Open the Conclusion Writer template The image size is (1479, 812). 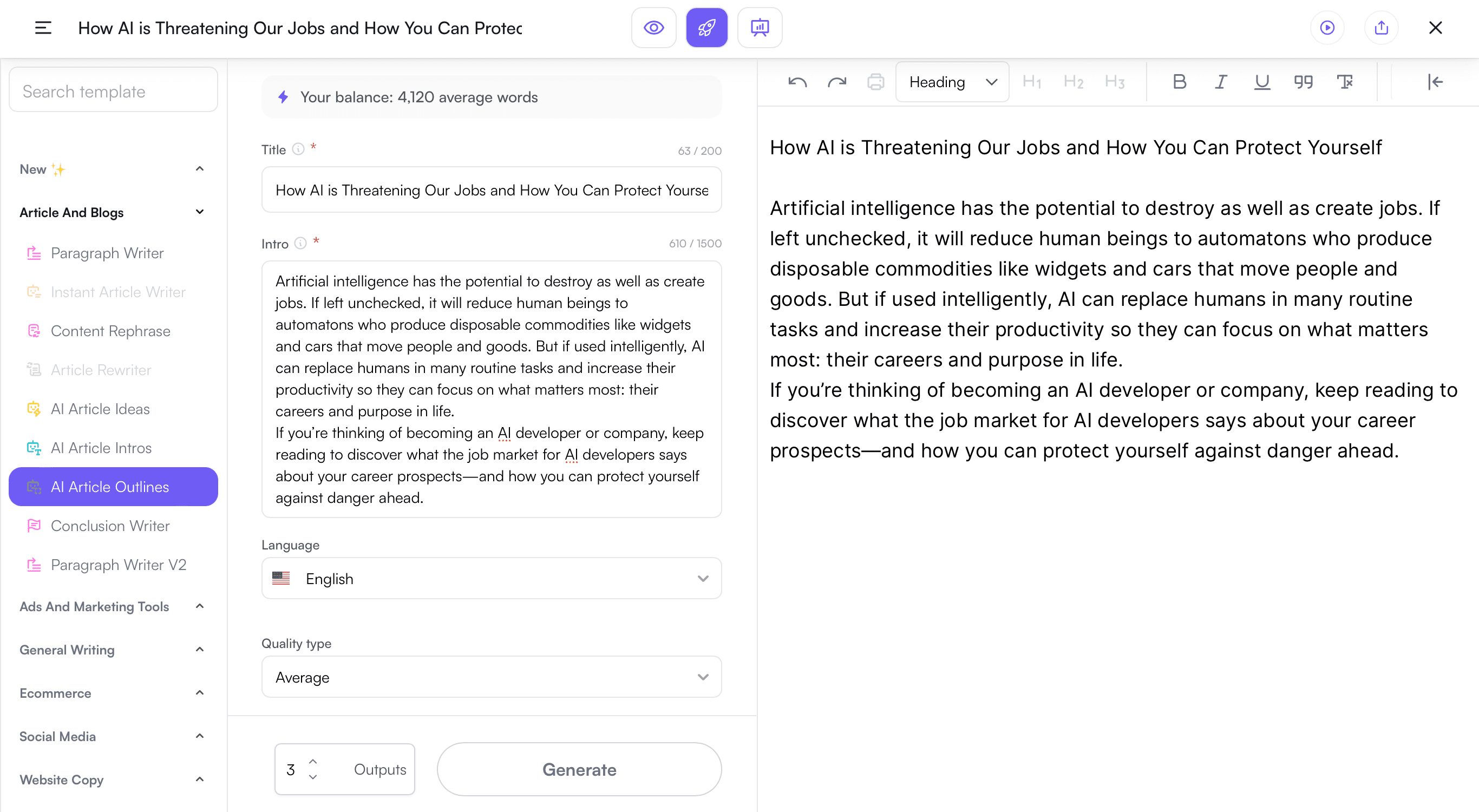pyautogui.click(x=110, y=526)
